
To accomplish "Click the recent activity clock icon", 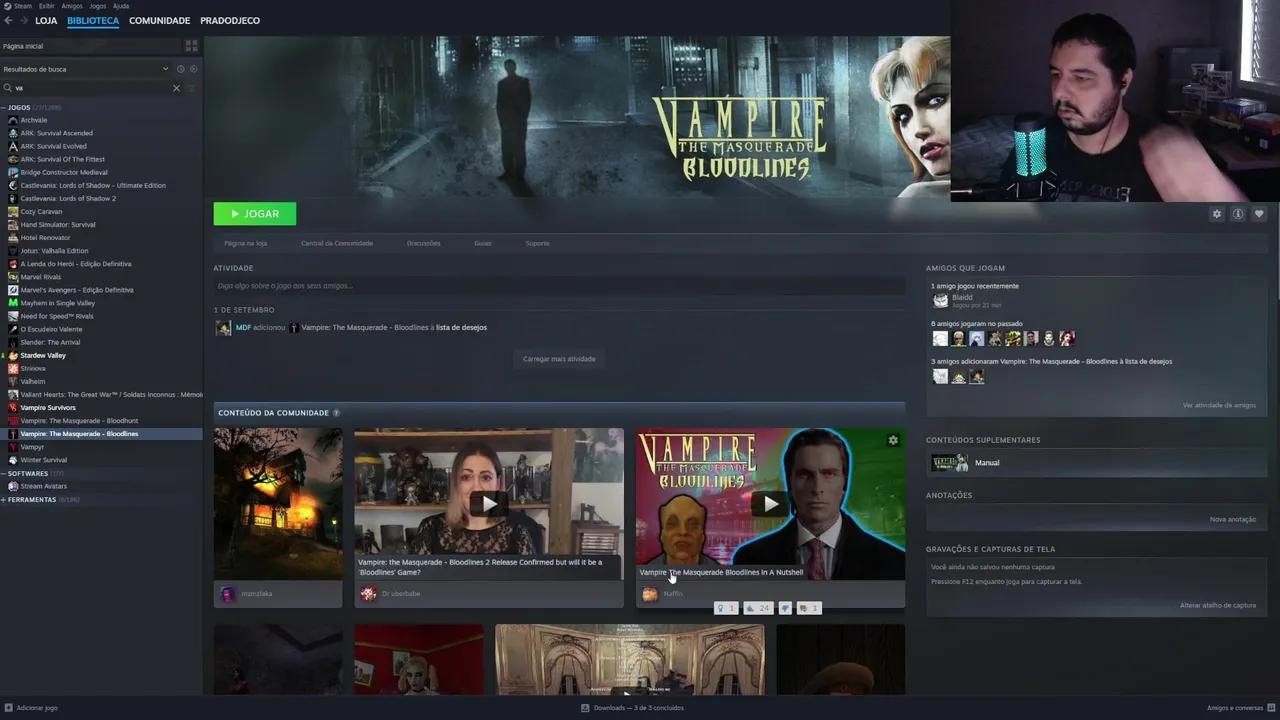I will [180, 69].
